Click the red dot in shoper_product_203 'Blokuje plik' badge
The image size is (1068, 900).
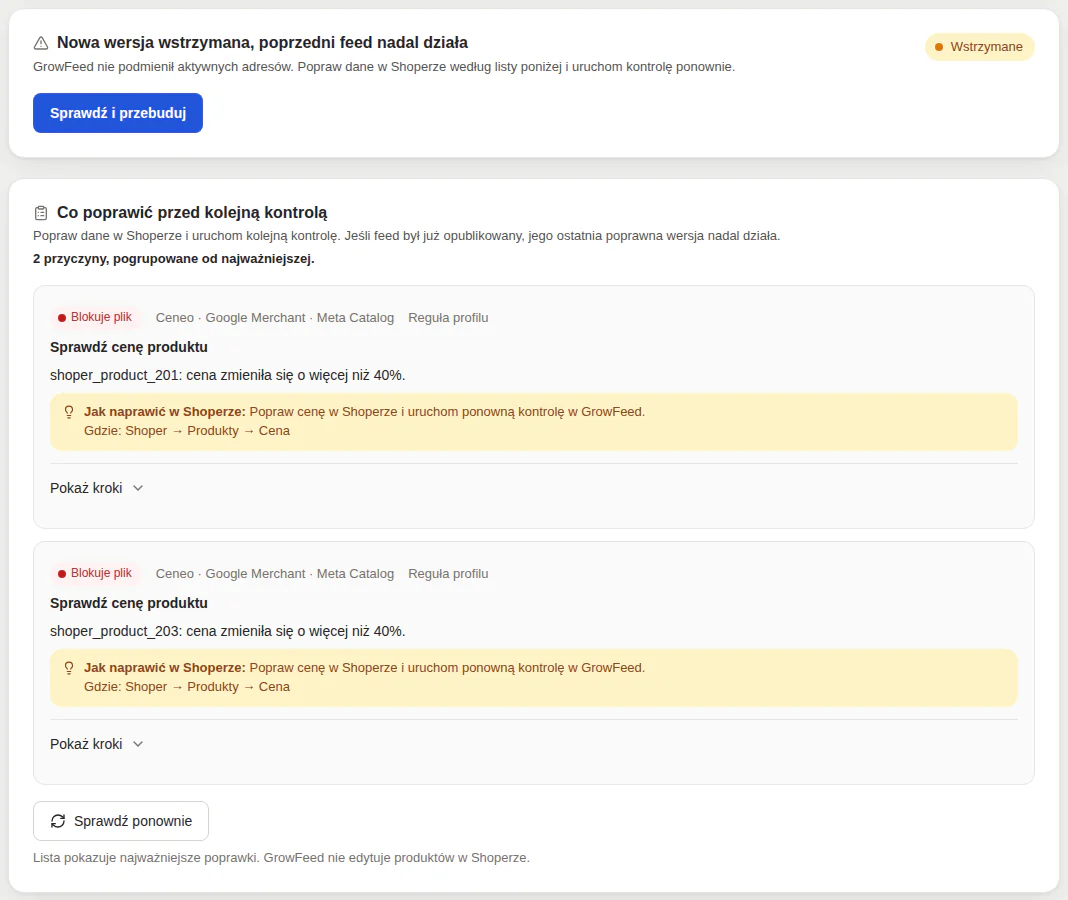coord(62,574)
